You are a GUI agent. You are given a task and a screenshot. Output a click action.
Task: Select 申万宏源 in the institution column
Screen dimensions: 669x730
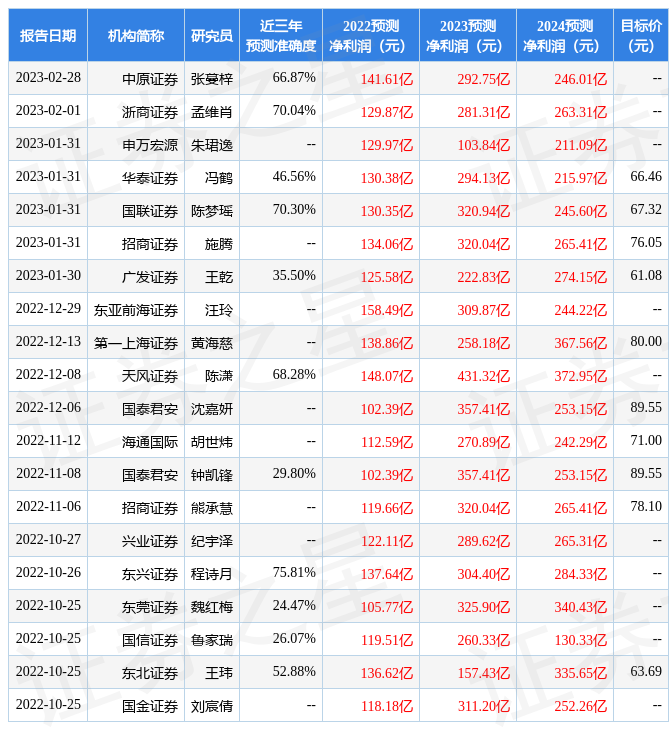[150, 144]
